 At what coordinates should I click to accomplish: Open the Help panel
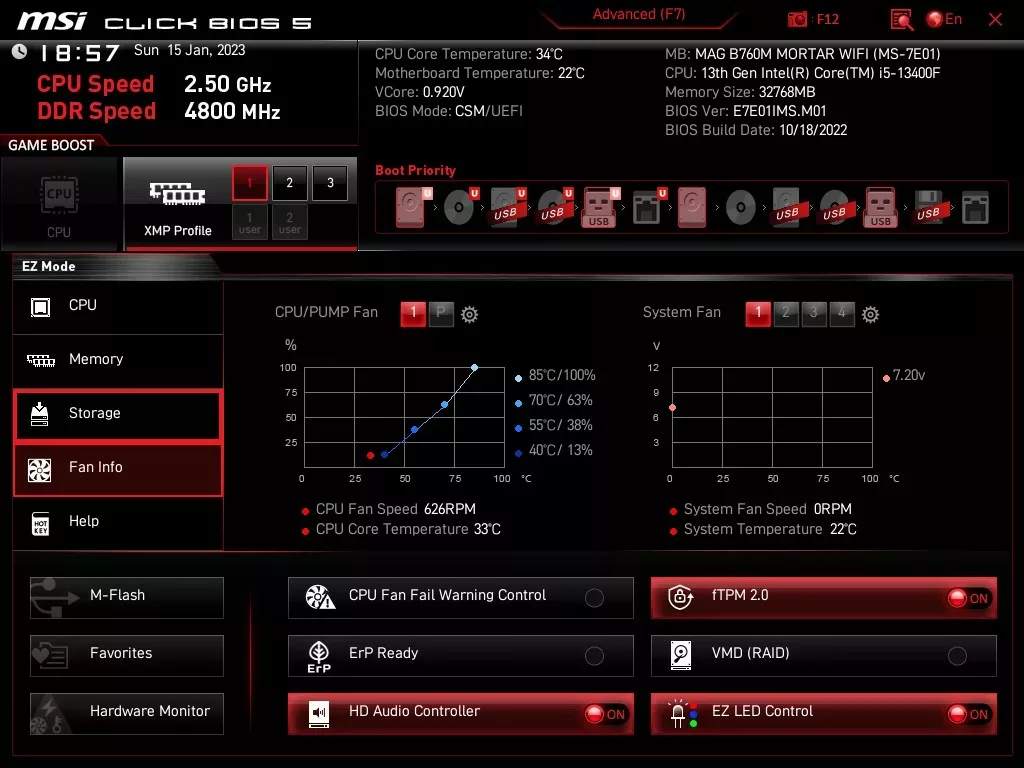click(117, 521)
